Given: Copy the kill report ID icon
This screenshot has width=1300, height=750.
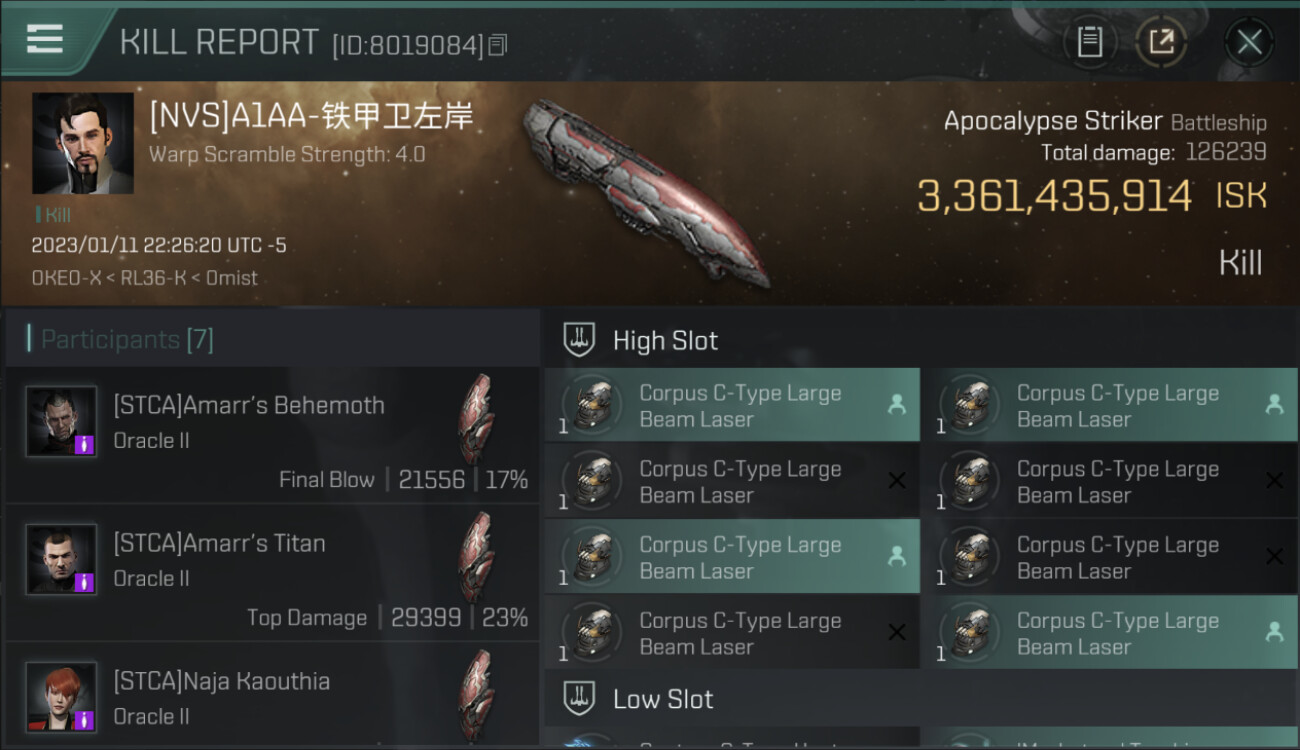Looking at the screenshot, I should pos(498,44).
